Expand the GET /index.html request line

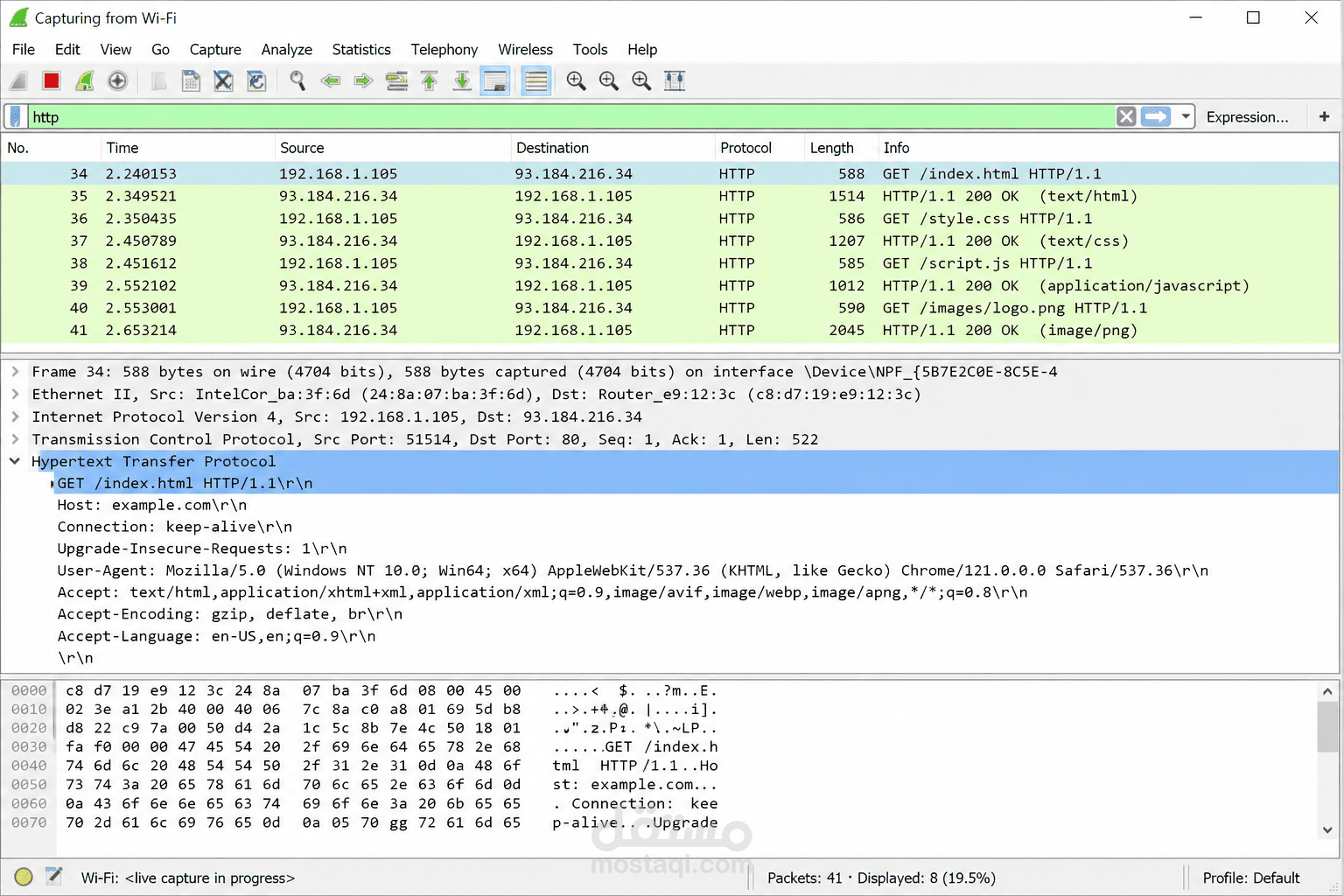[x=52, y=483]
